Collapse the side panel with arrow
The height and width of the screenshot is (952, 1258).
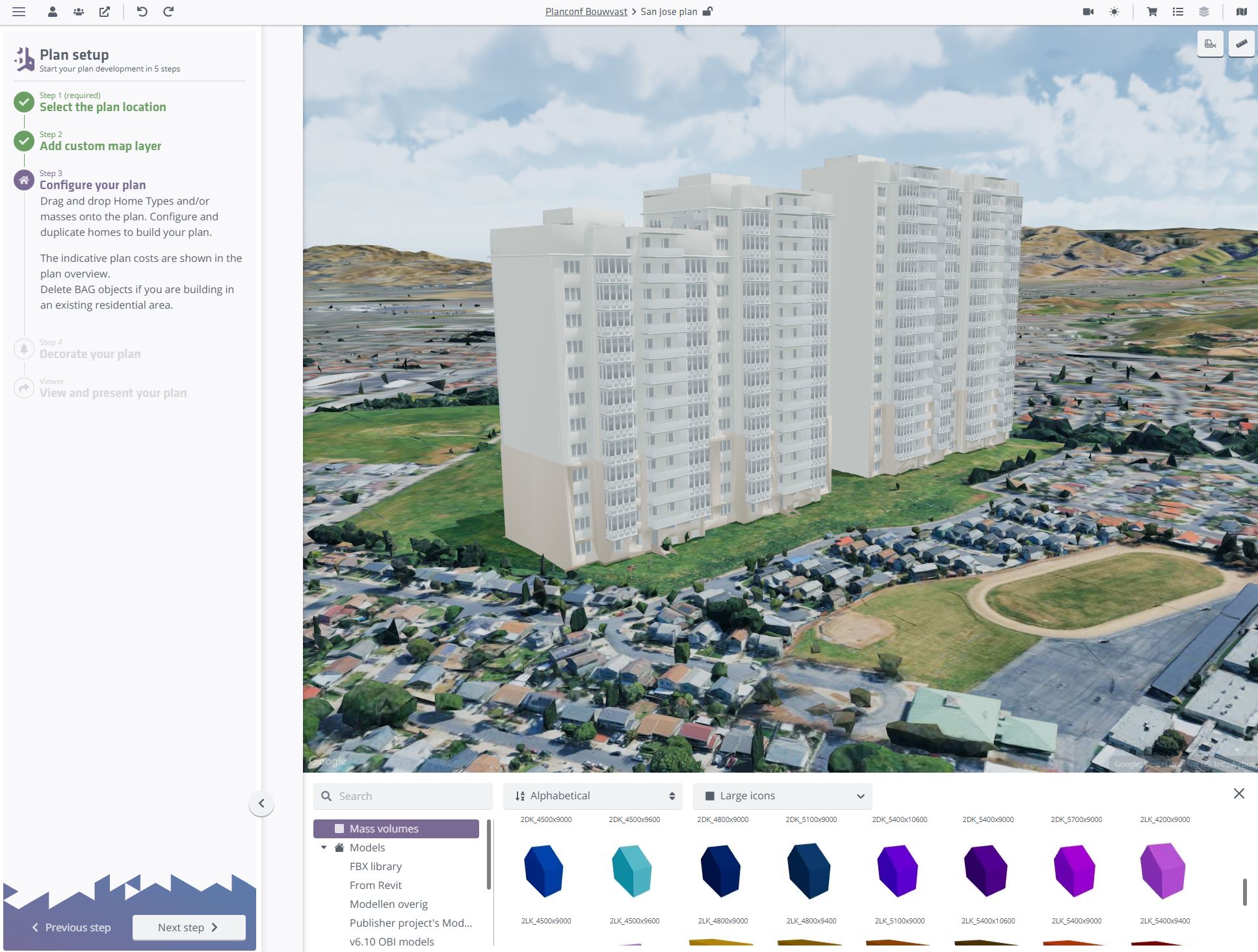pyautogui.click(x=261, y=803)
